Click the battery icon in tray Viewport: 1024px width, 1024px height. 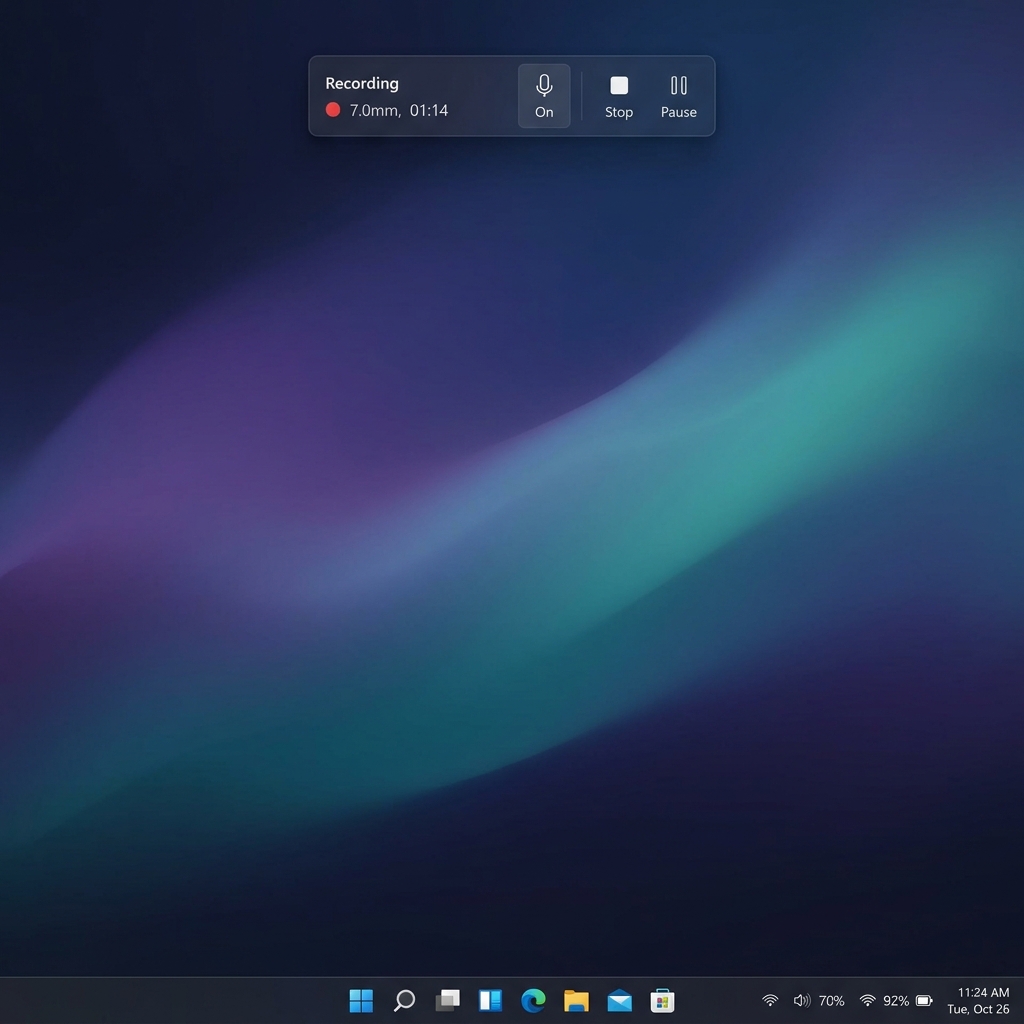[924, 1000]
